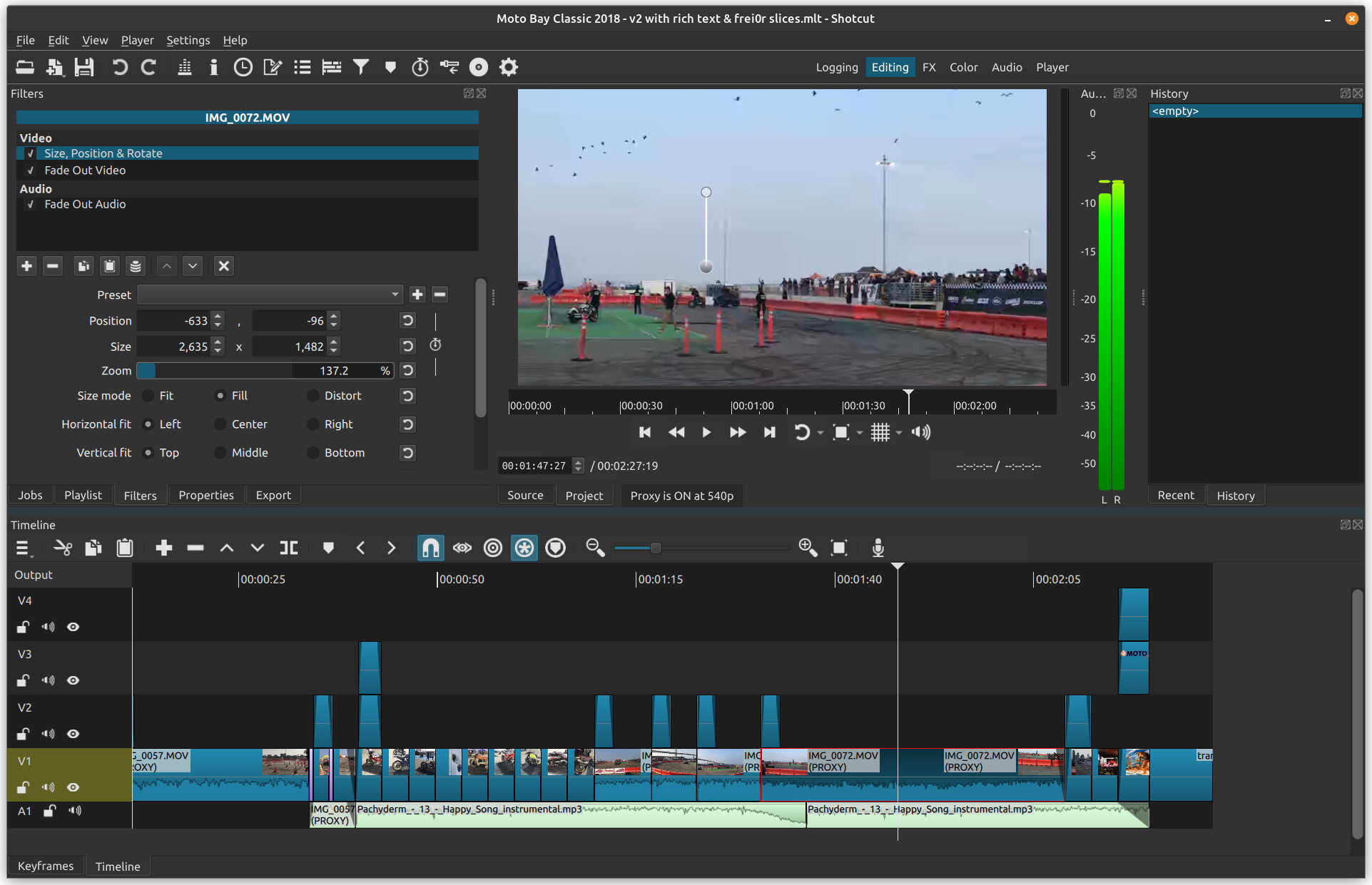Hide the V1 track using its eye icon
The width and height of the screenshot is (1372, 885).
pos(73,787)
